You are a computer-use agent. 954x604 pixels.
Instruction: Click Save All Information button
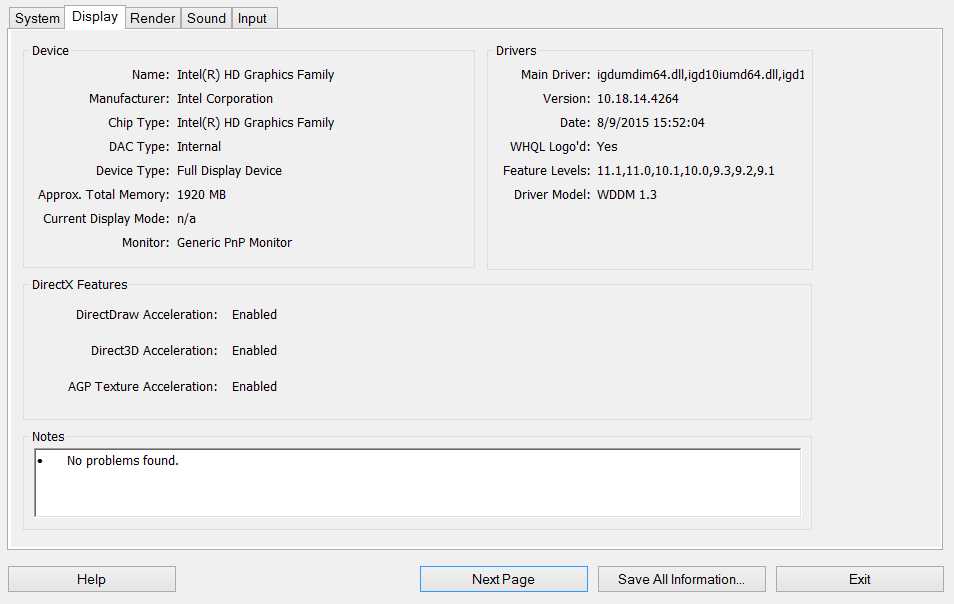tap(681, 579)
